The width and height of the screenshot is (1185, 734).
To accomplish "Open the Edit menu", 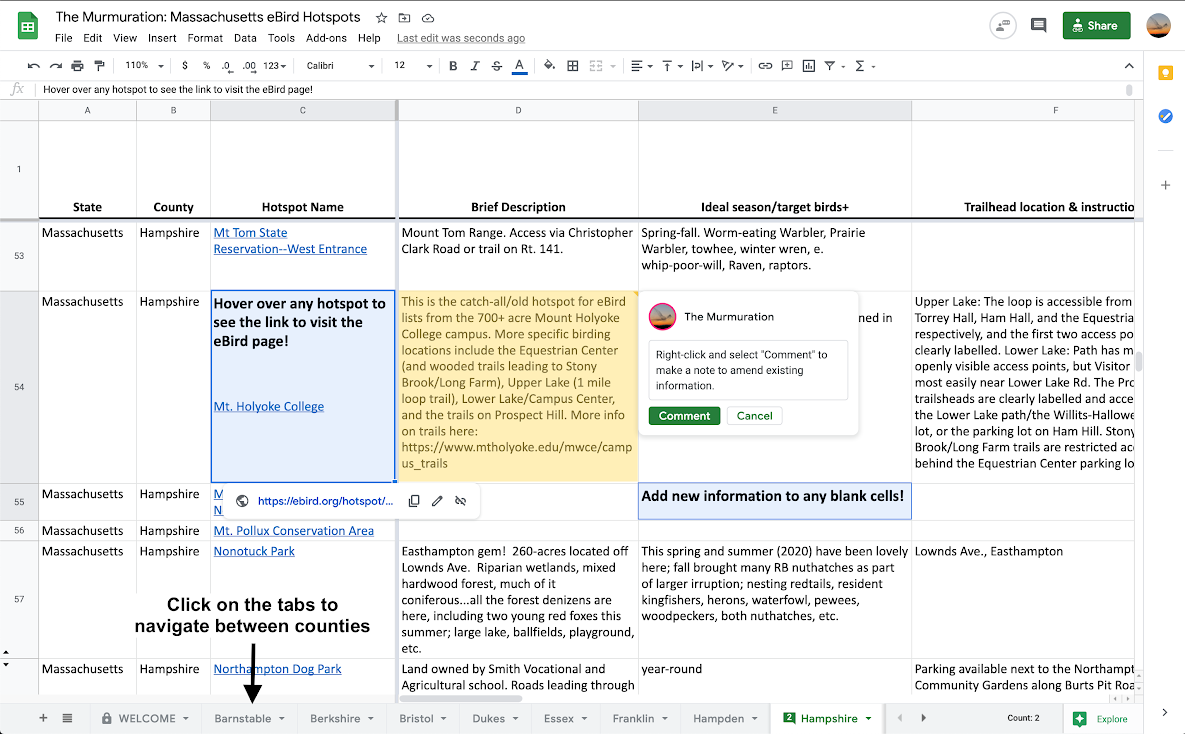I will coord(93,38).
